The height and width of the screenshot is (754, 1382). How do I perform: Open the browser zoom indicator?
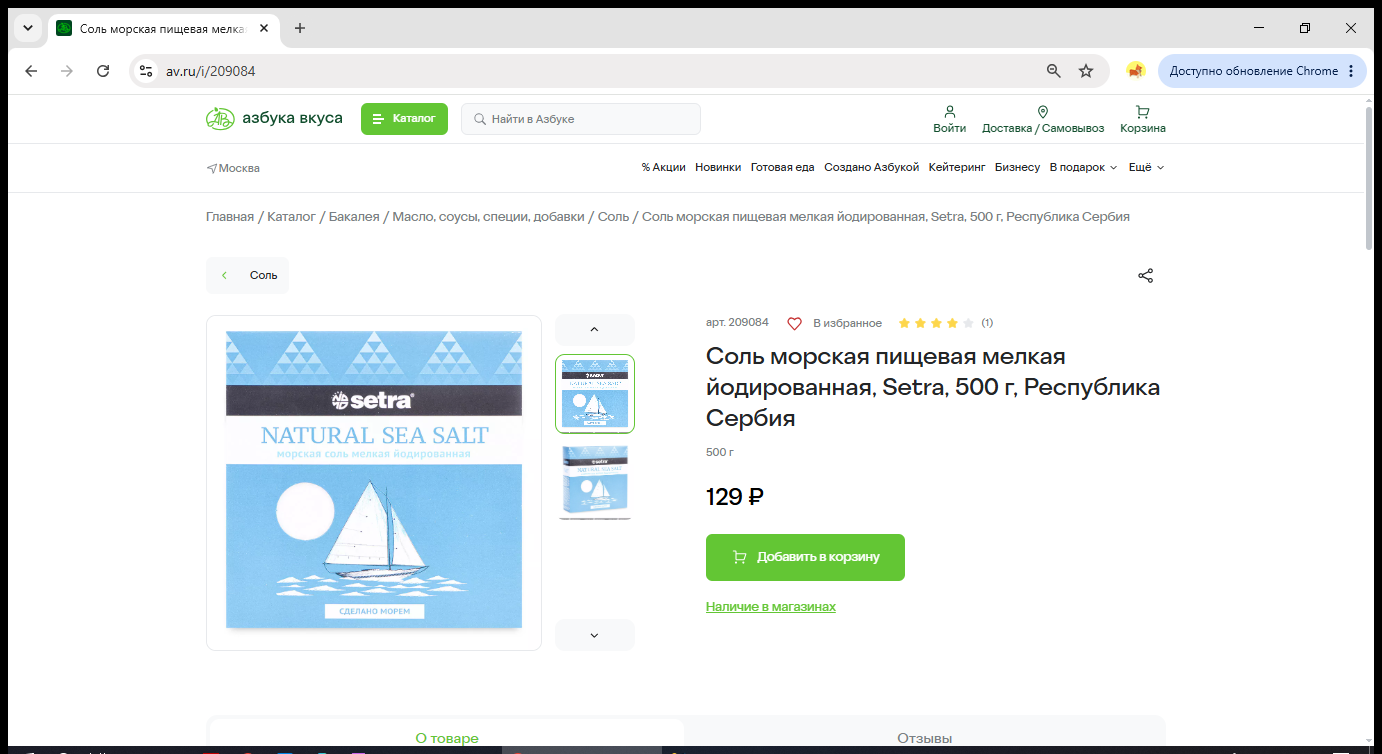pos(1053,71)
